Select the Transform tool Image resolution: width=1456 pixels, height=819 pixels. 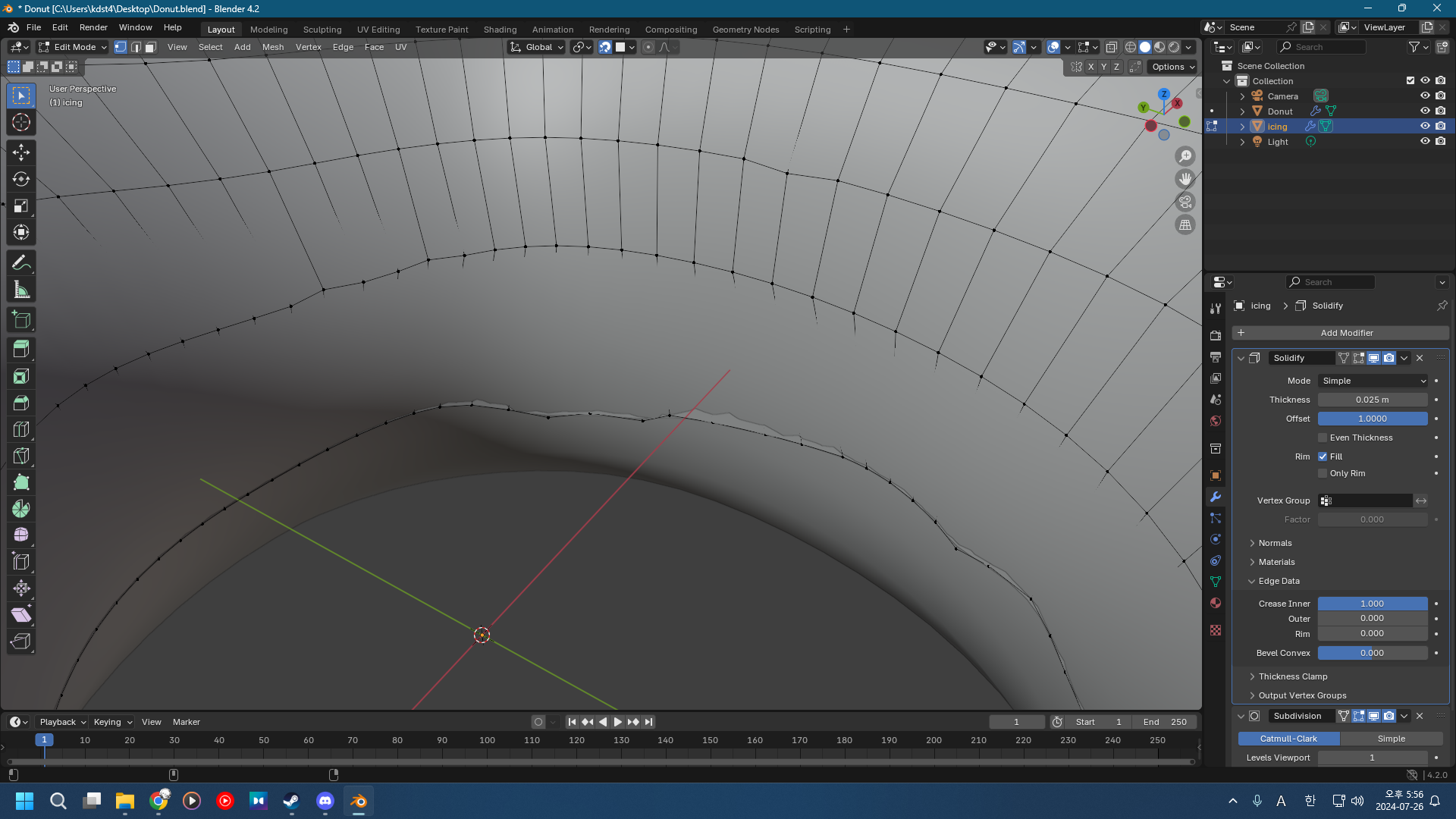21,232
